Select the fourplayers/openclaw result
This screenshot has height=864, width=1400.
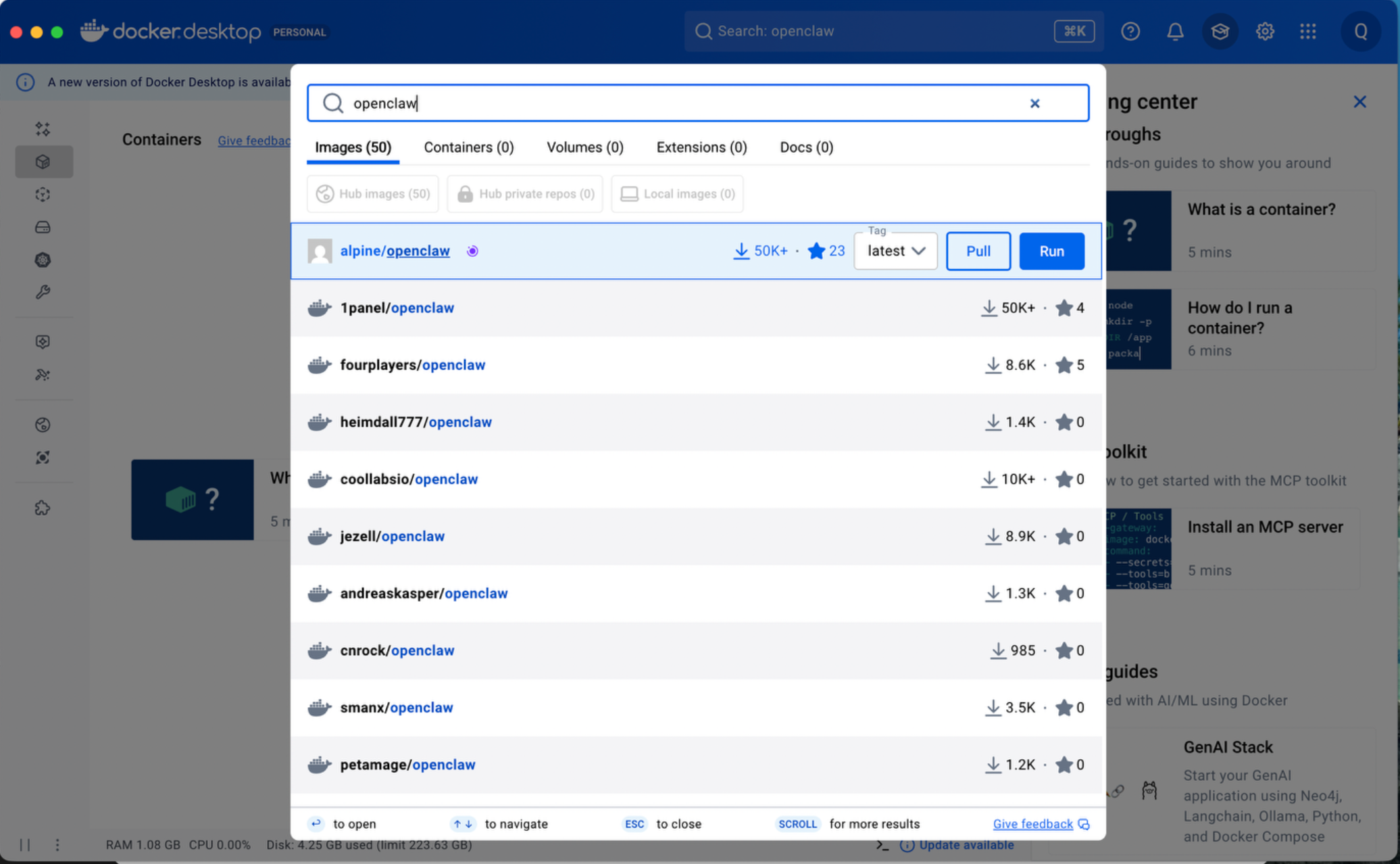coord(412,365)
